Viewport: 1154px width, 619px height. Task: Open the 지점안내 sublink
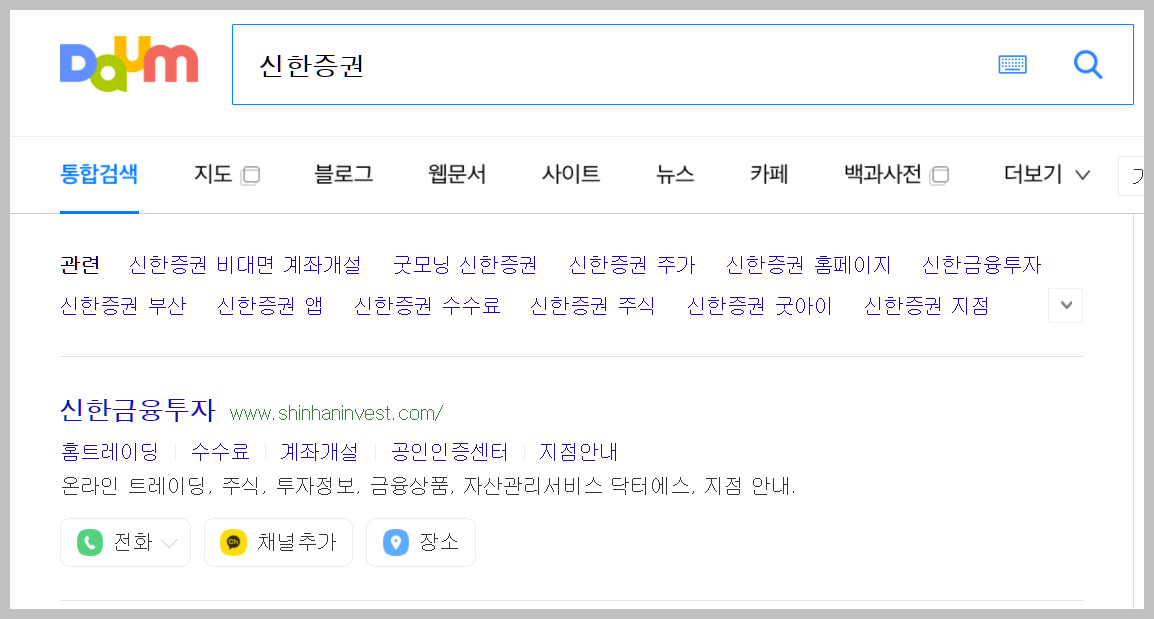pos(578,451)
